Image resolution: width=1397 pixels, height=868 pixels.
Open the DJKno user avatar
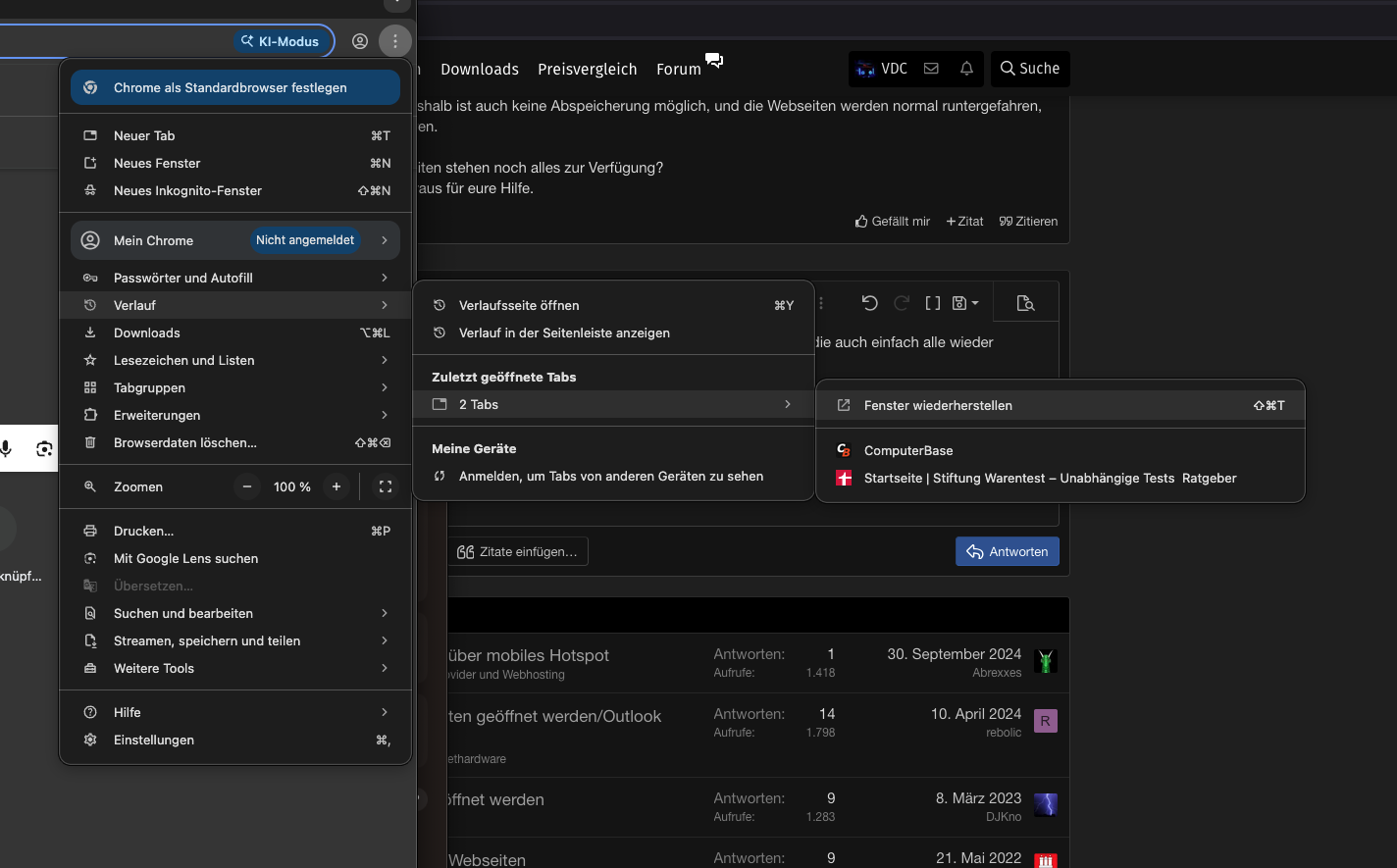1046,805
